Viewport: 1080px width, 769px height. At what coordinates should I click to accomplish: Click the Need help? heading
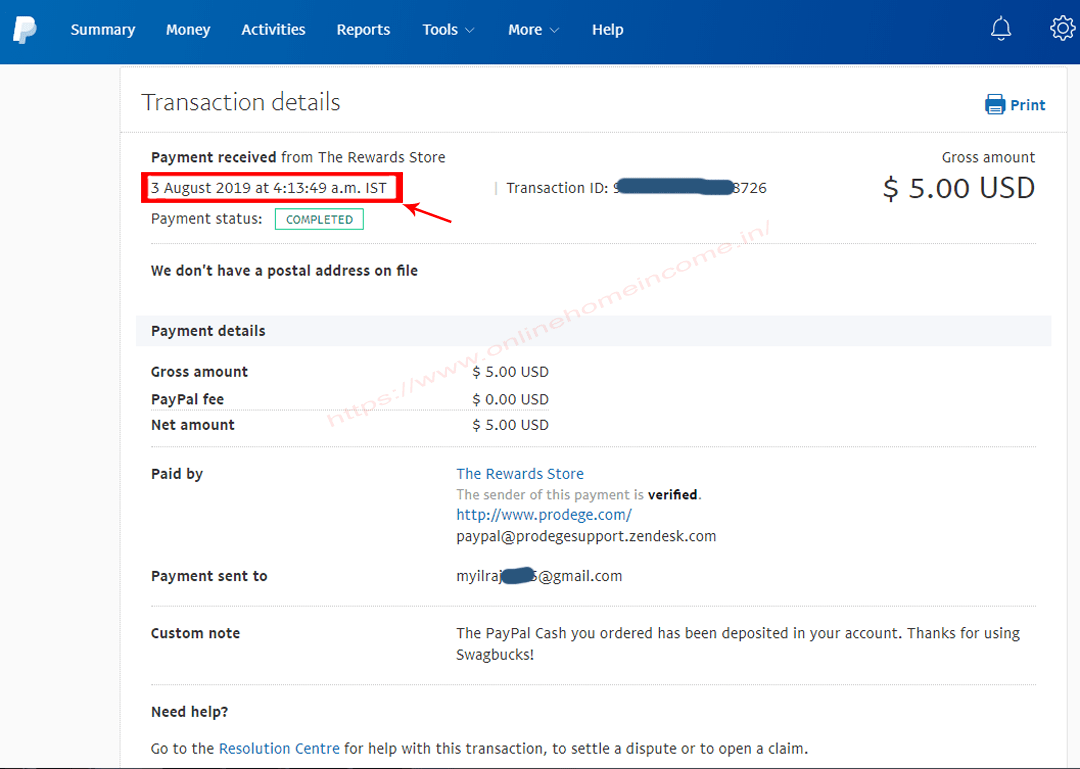coord(189,712)
